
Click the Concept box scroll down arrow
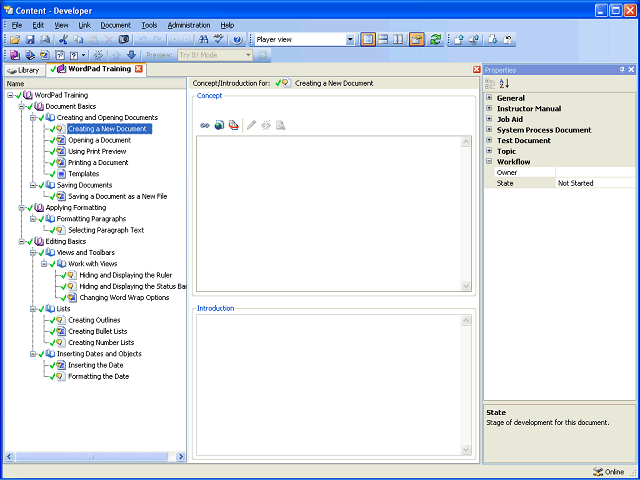click(x=466, y=286)
